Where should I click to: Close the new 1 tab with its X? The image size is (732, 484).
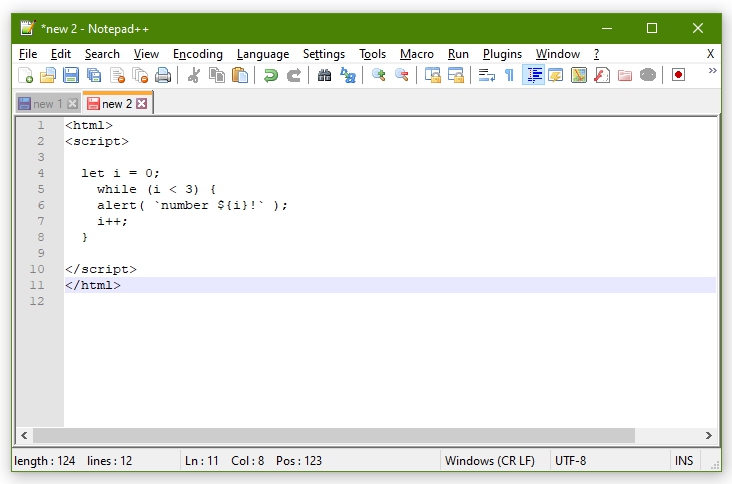(x=72, y=104)
